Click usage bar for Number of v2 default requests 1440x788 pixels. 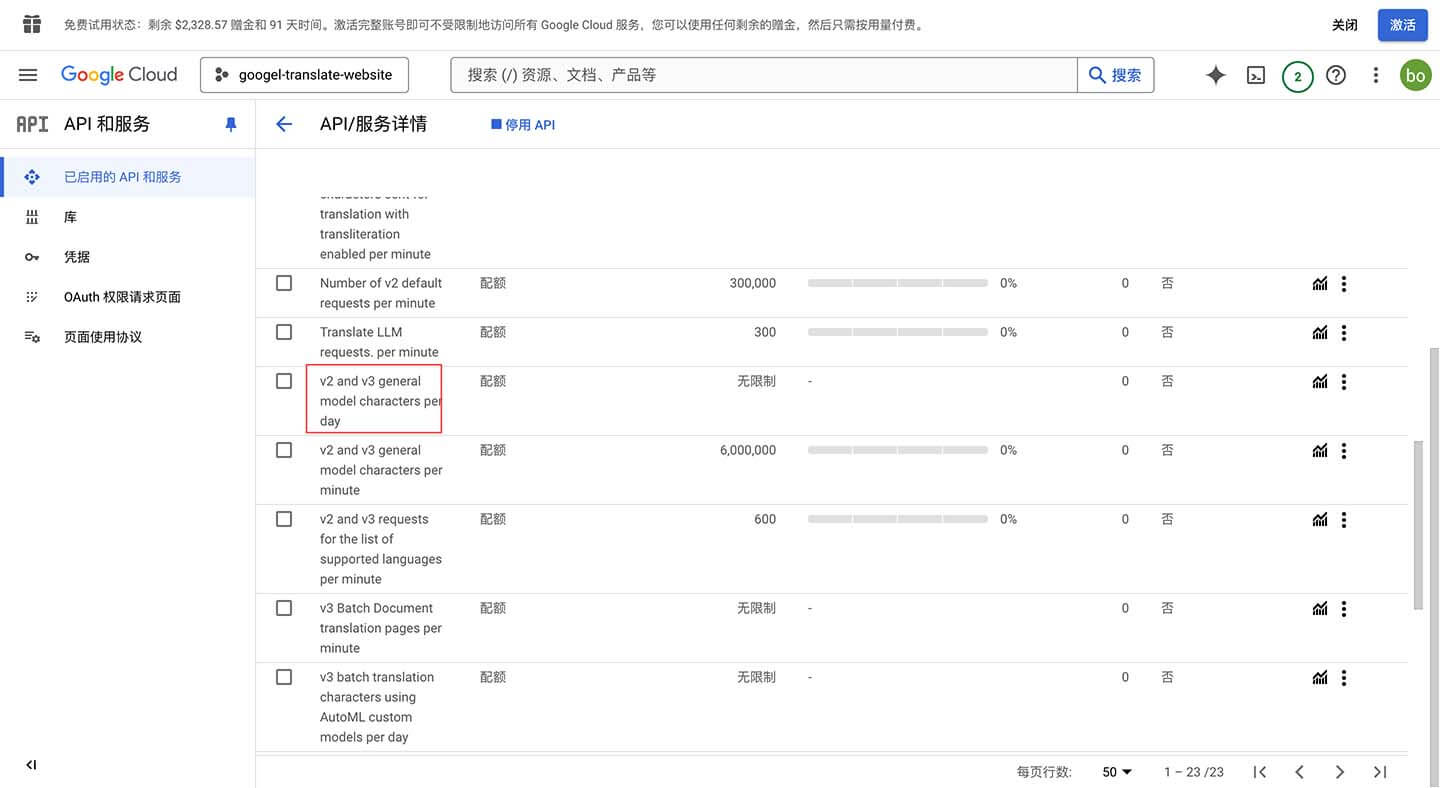(898, 284)
